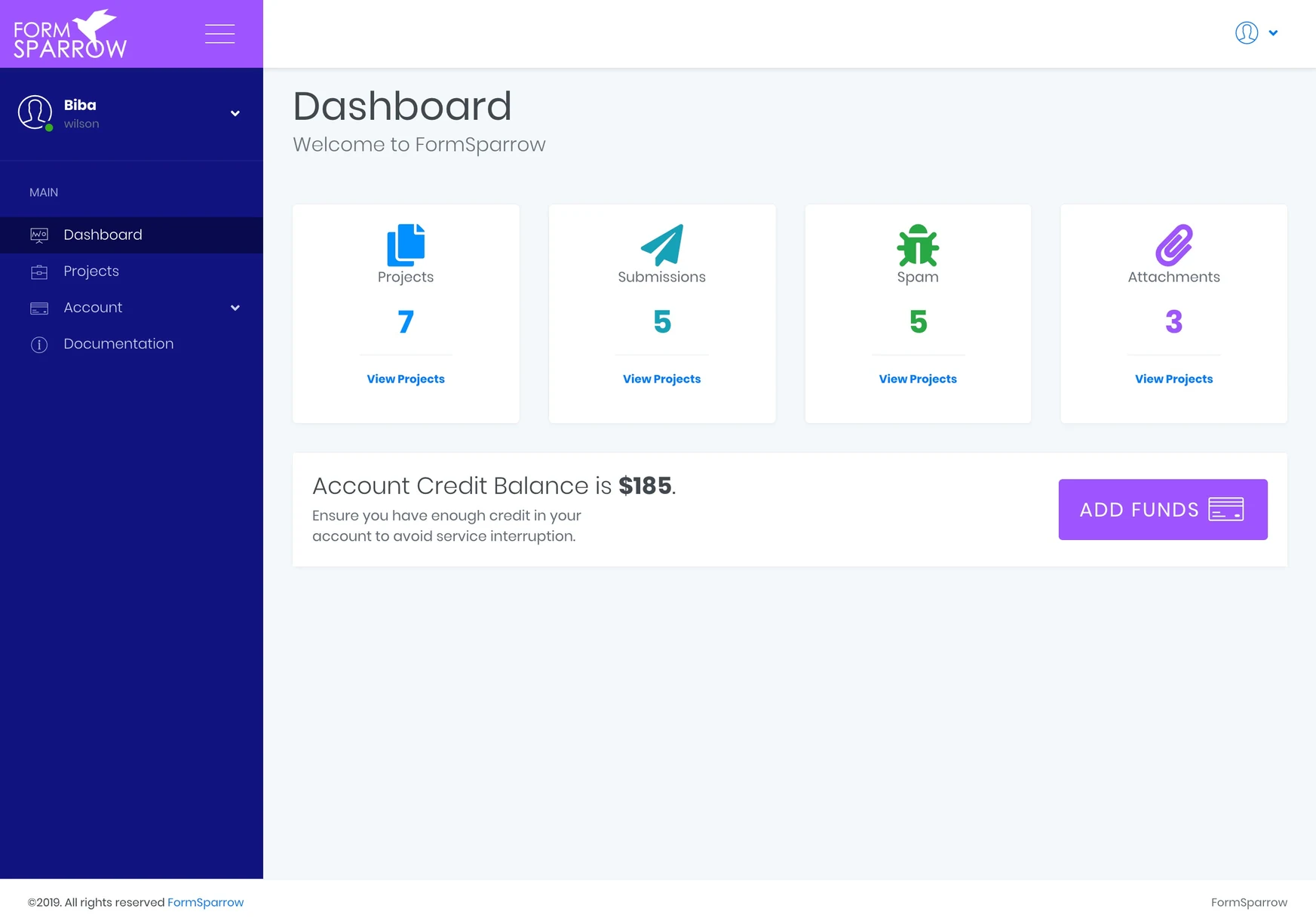1316x924 pixels.
Task: Click the Spam bug icon
Action: point(918,245)
